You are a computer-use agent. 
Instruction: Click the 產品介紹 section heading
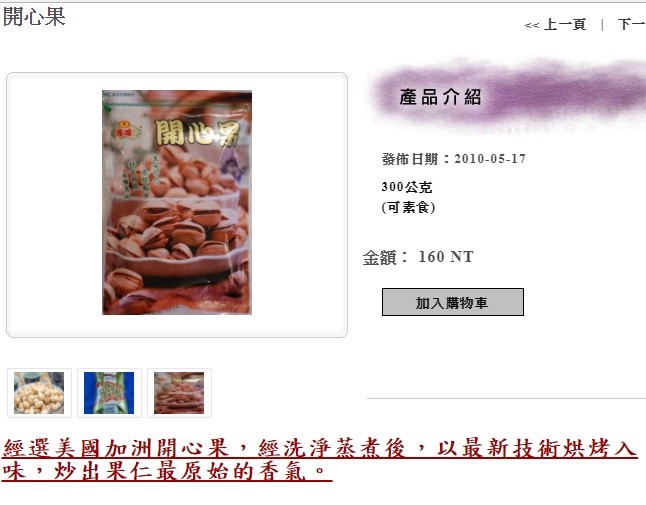[x=440, y=98]
